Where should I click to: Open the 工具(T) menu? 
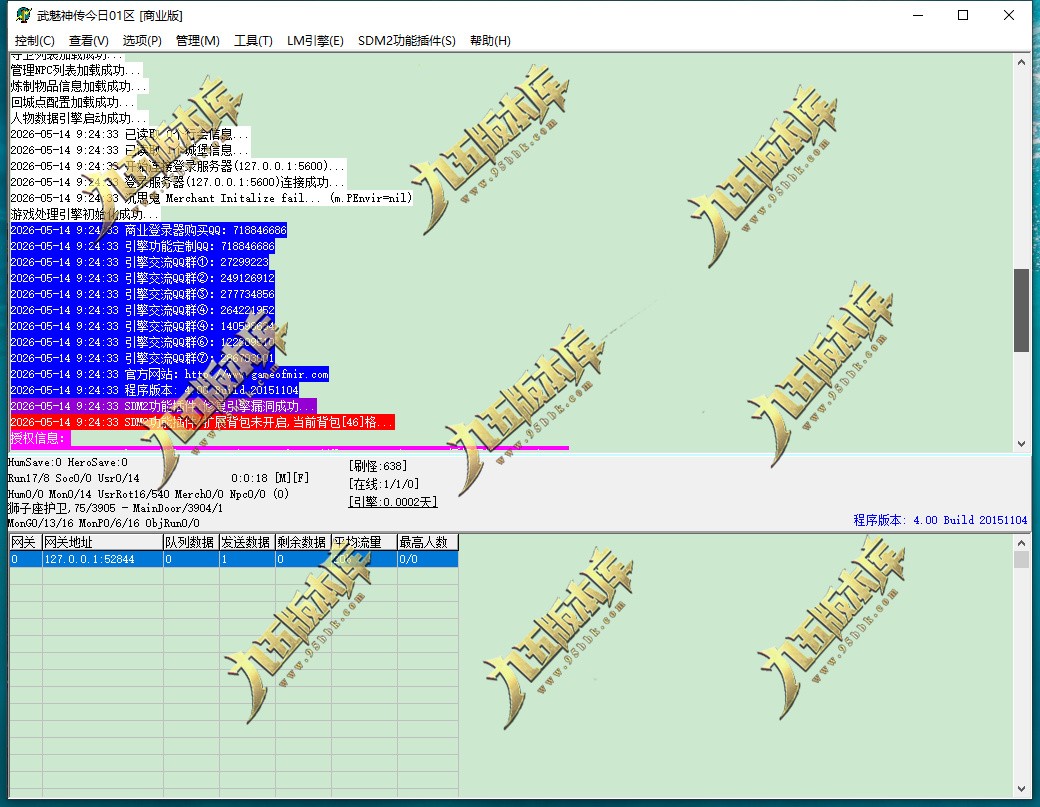click(253, 40)
